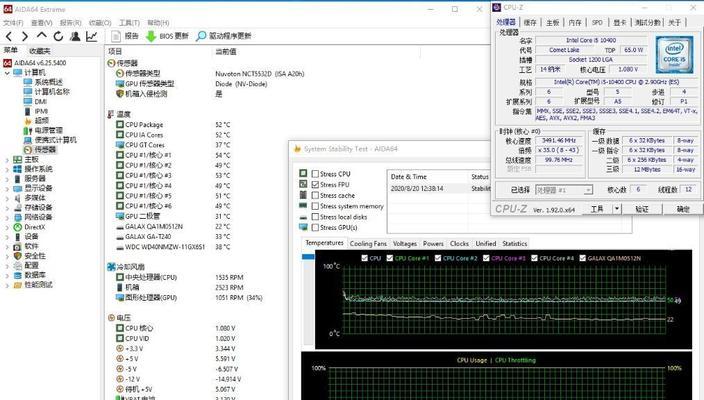Click the 驱动程序更新 driver update button
The height and width of the screenshot is (400, 704).
pyautogui.click(x=224, y=36)
